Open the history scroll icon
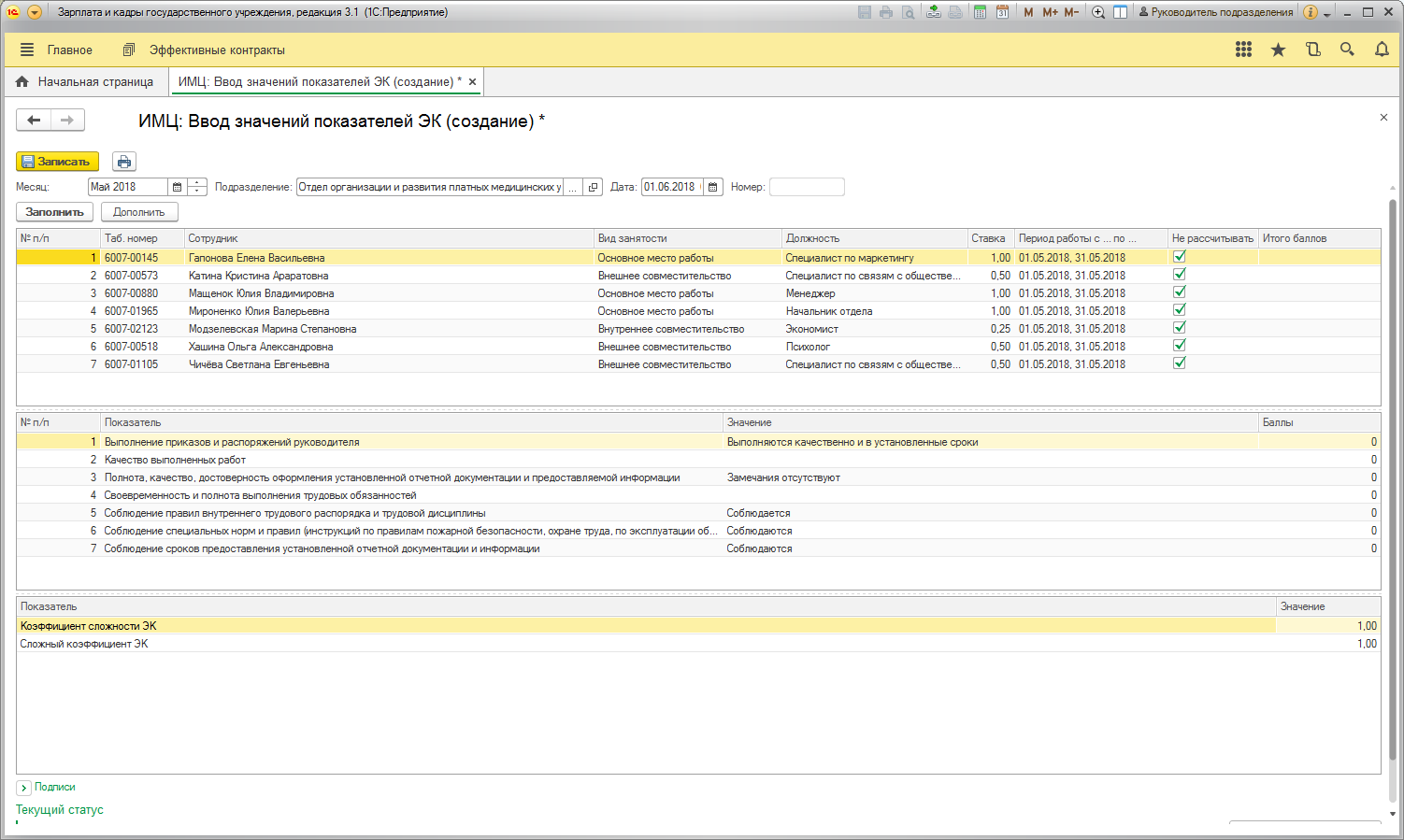The width and height of the screenshot is (1404, 840). (1312, 50)
